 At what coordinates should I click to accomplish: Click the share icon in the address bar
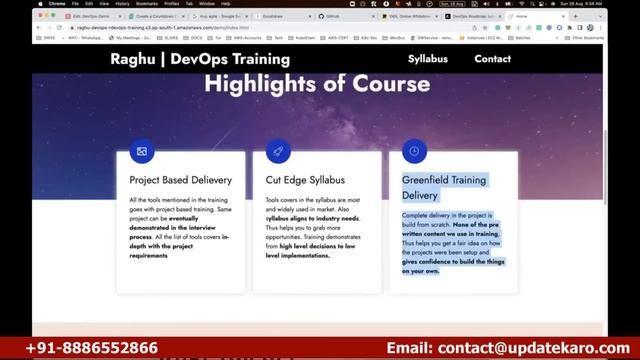[474, 28]
